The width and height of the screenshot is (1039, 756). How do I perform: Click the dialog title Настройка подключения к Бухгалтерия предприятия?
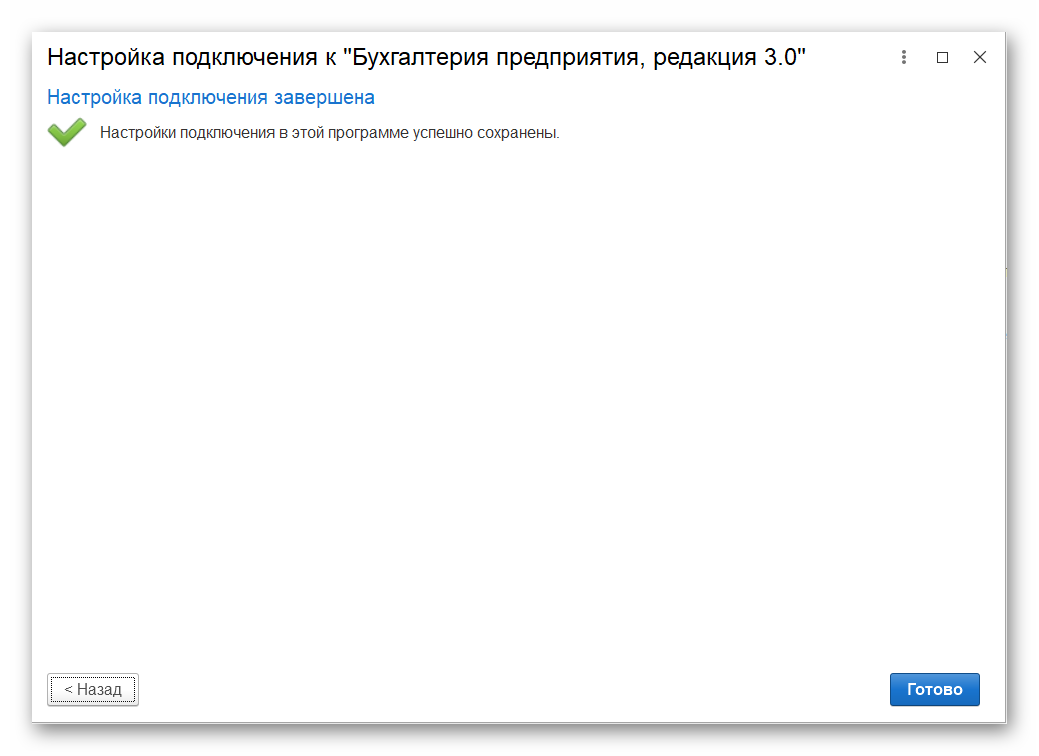pyautogui.click(x=426, y=57)
